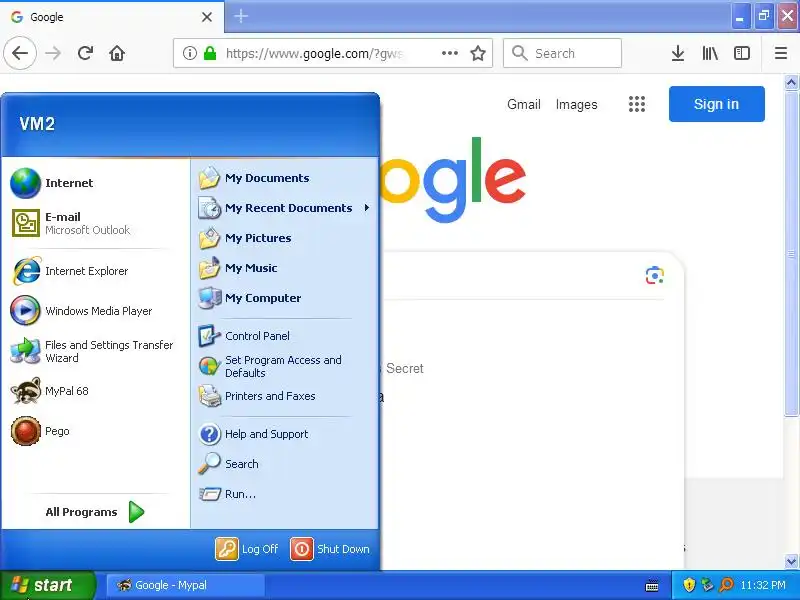This screenshot has width=800, height=600.
Task: Open My Documents folder
Action: coord(285,178)
